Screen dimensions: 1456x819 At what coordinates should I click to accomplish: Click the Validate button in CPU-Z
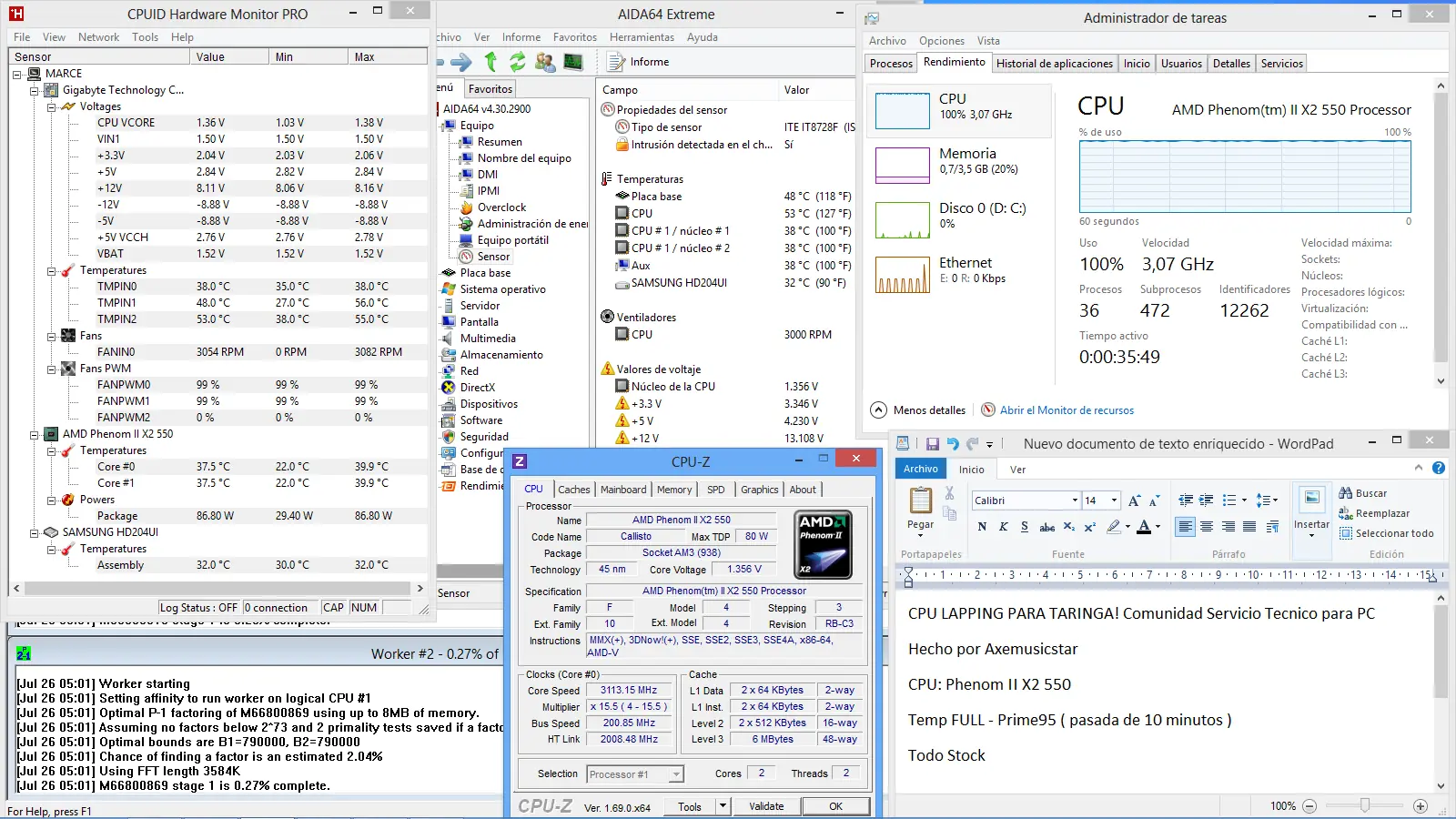[x=766, y=806]
